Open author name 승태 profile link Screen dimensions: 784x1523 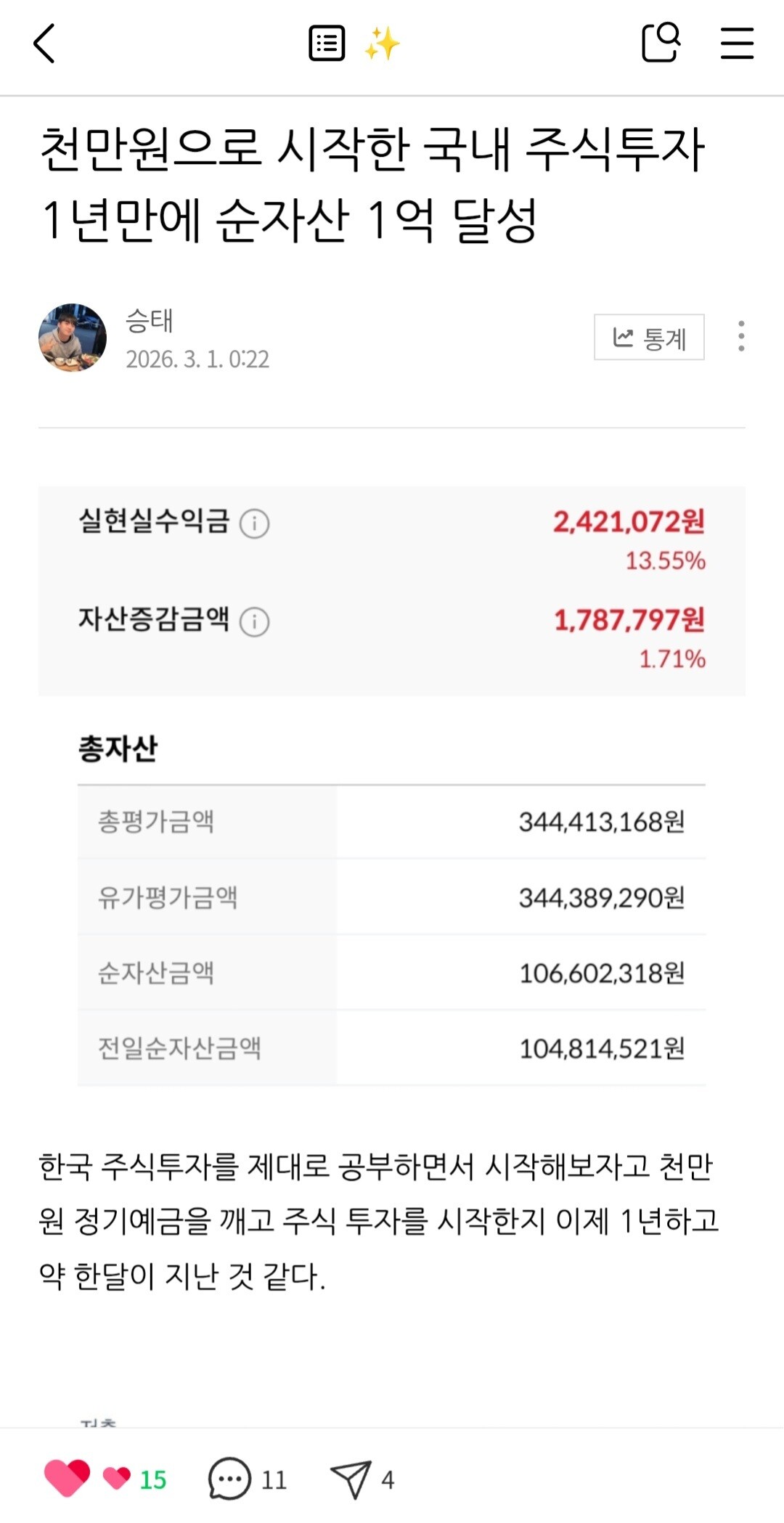pos(149,320)
